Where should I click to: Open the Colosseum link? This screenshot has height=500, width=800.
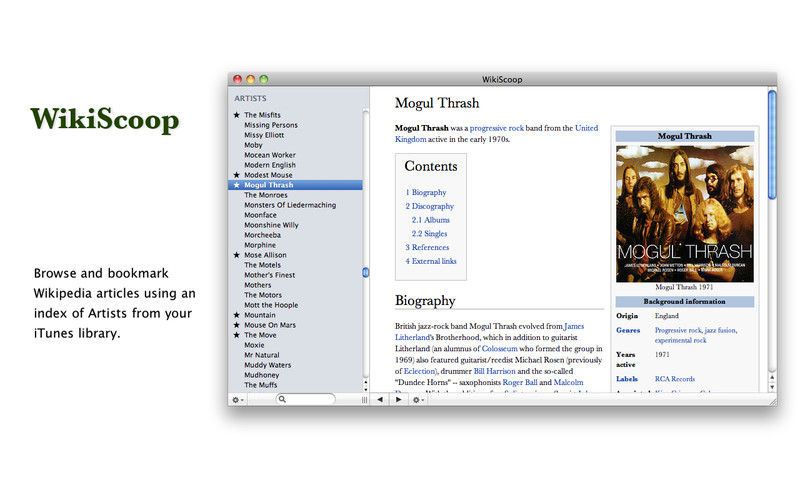(499, 348)
